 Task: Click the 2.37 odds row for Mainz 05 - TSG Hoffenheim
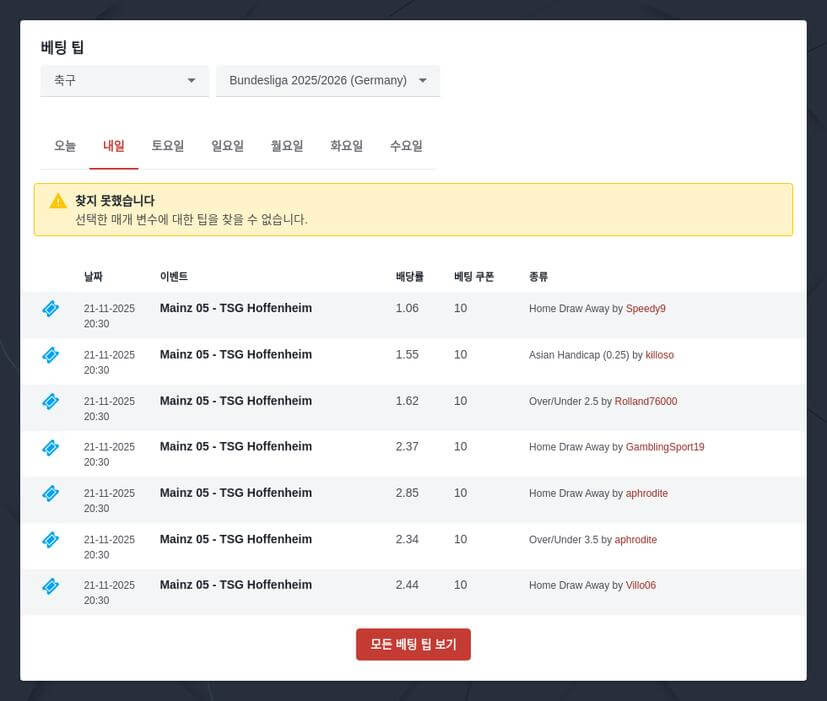coord(408,447)
